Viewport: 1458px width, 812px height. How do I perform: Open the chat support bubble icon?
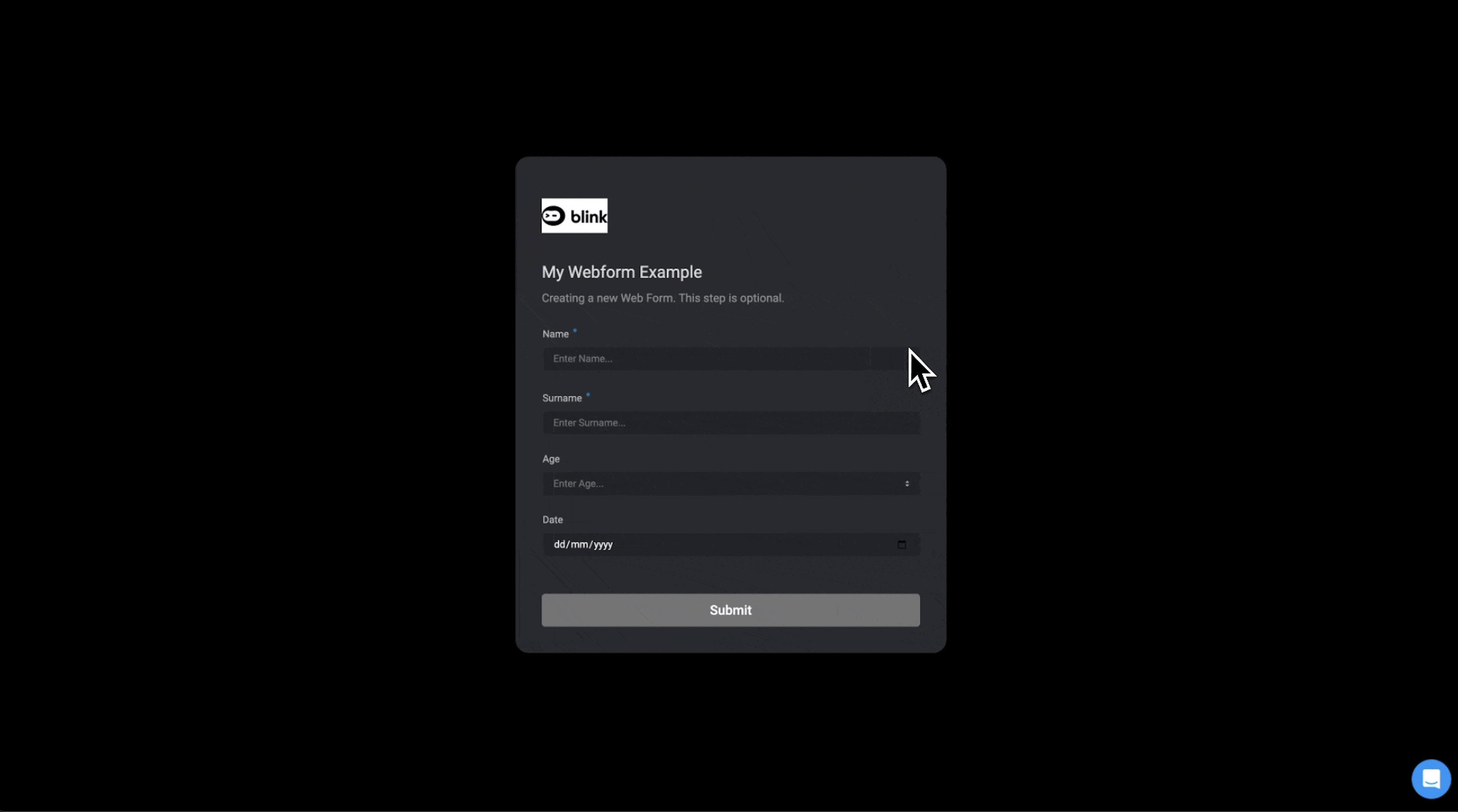point(1431,779)
